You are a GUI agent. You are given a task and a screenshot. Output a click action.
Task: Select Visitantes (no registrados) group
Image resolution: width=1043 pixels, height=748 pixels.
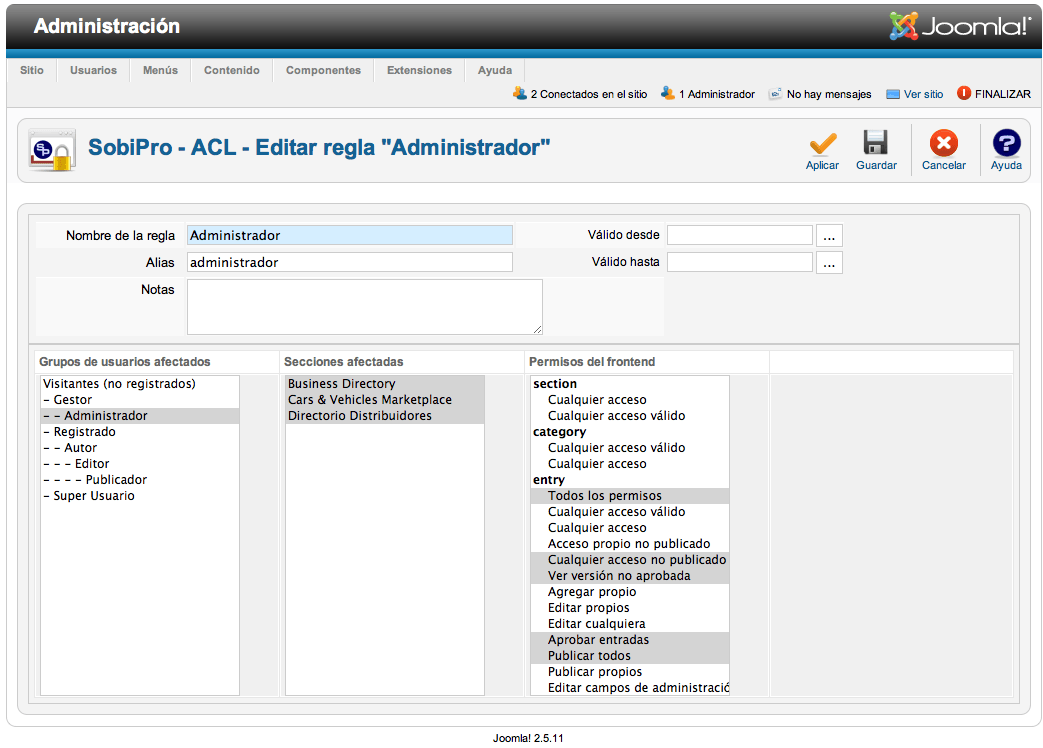(x=140, y=384)
